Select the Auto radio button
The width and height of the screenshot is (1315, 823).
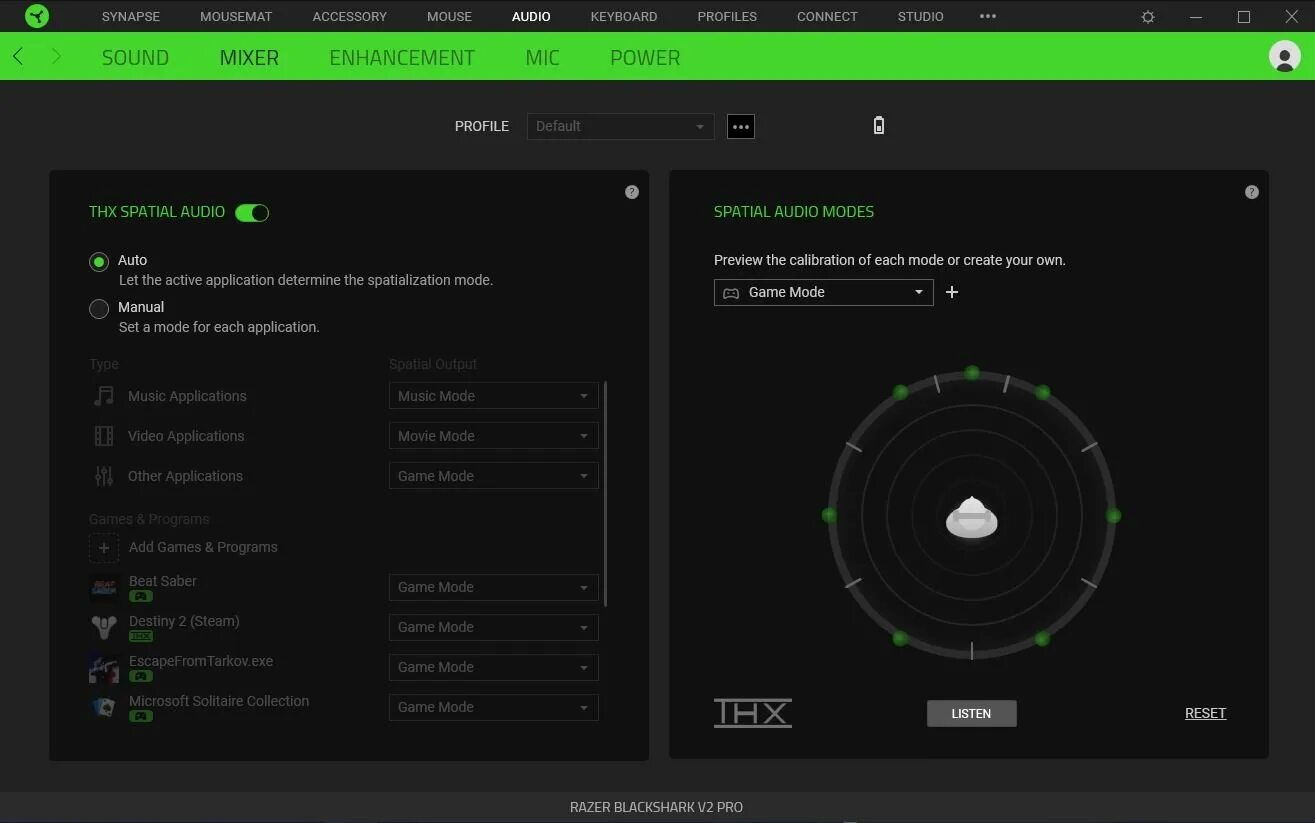[x=99, y=262]
